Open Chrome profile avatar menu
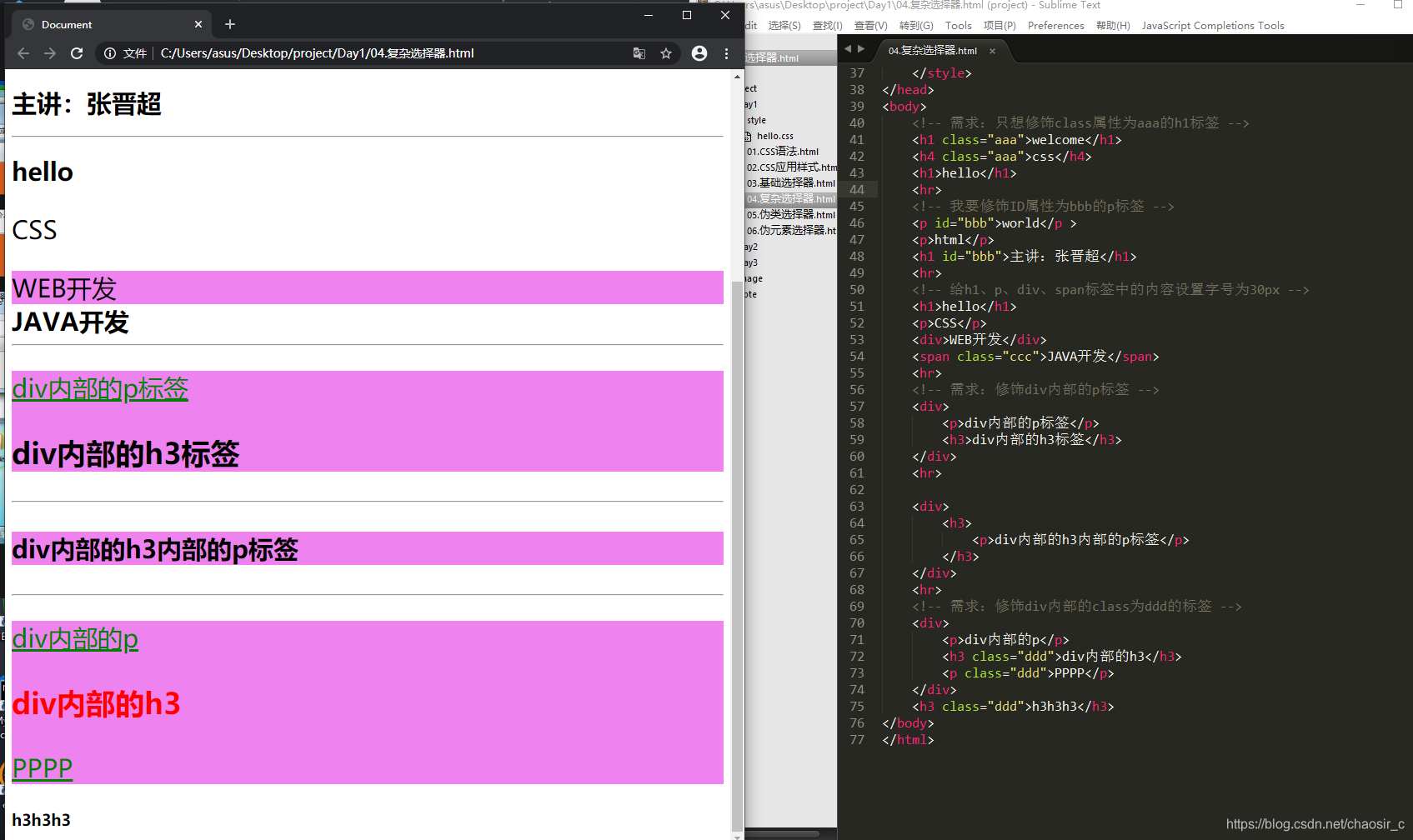1413x840 pixels. click(x=699, y=53)
